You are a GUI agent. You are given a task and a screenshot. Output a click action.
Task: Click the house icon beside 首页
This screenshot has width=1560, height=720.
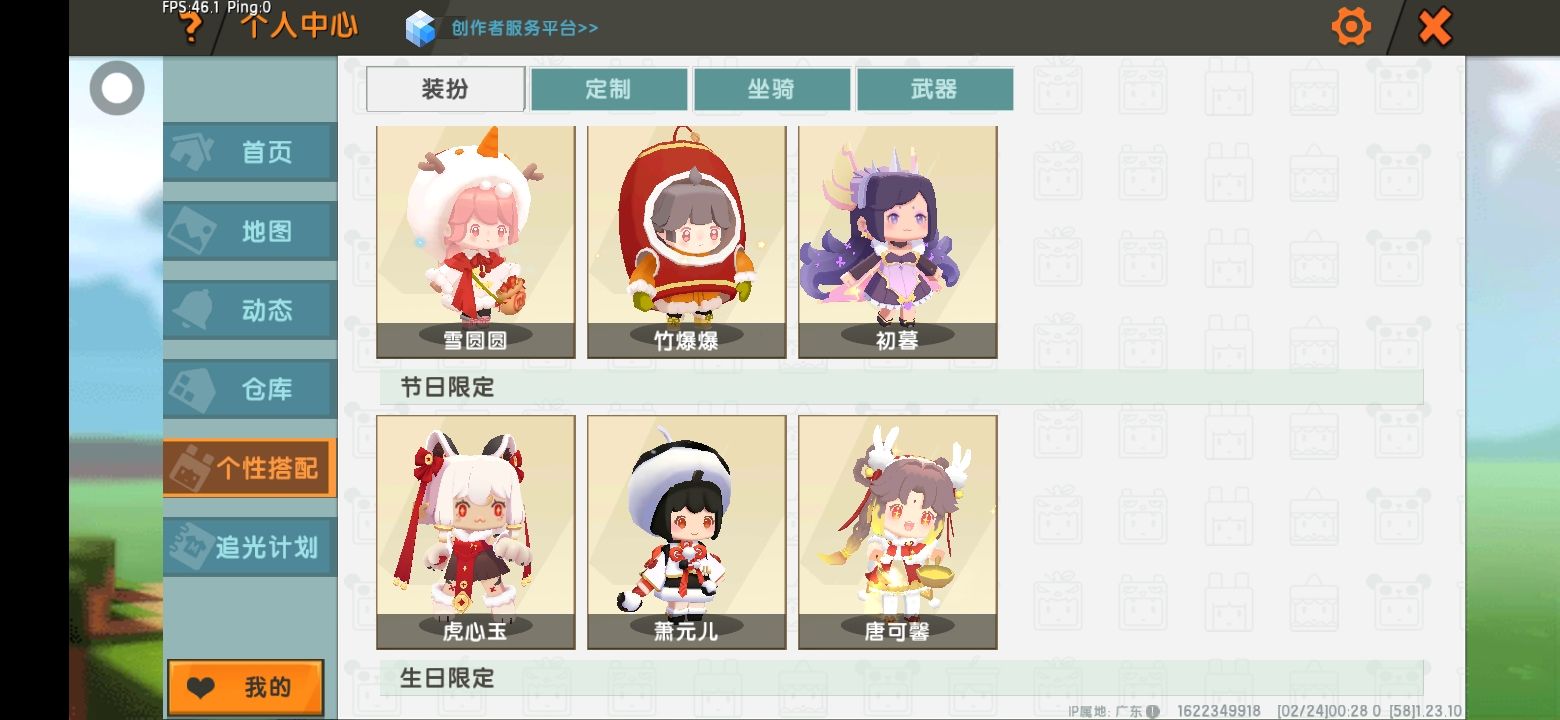192,151
